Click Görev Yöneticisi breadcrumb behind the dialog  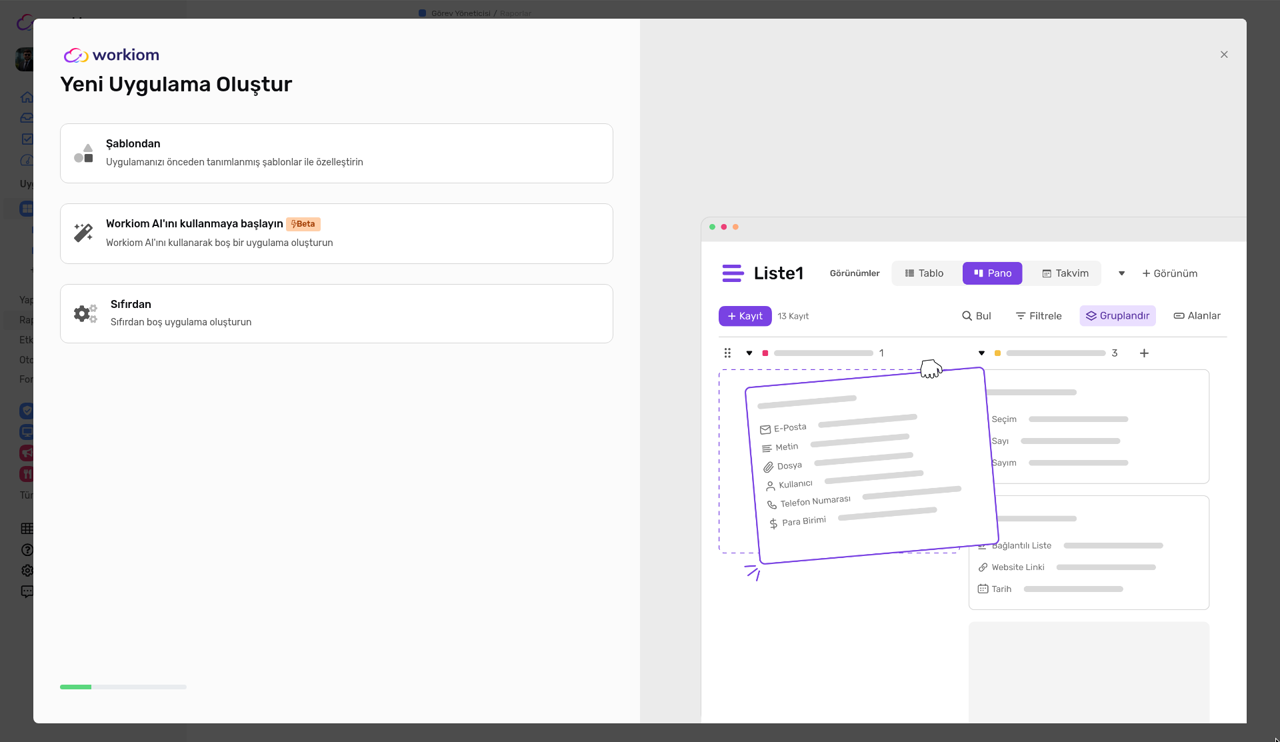461,13
